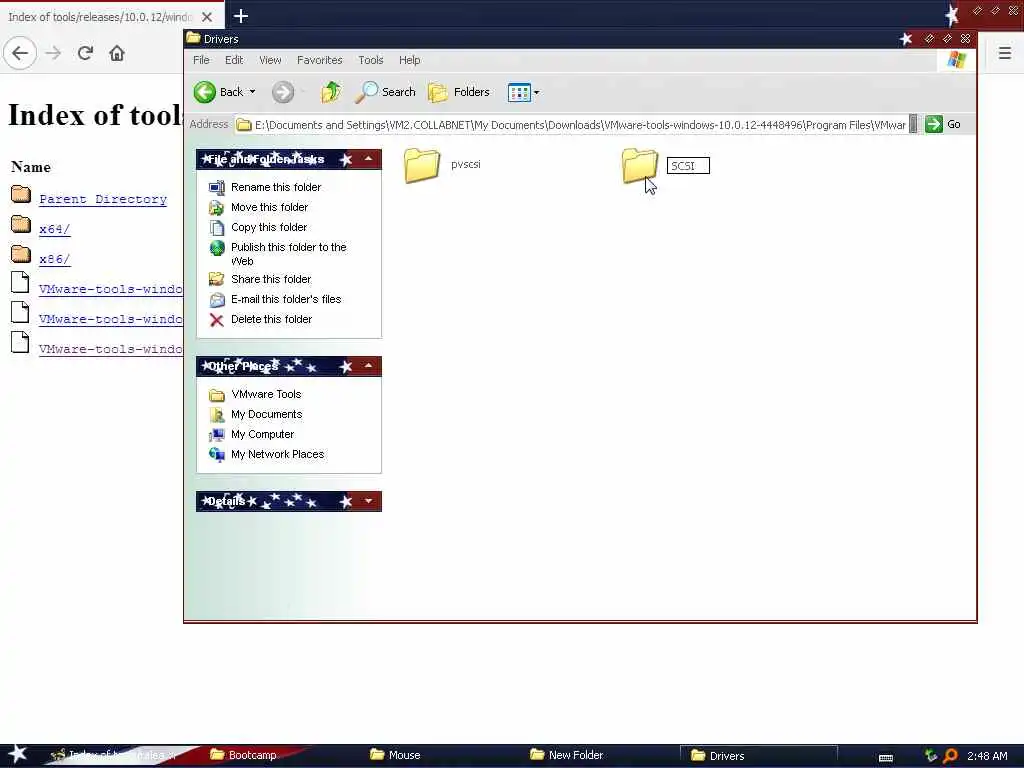
Task: Go to VMware Tools in Other Places
Action: (266, 394)
